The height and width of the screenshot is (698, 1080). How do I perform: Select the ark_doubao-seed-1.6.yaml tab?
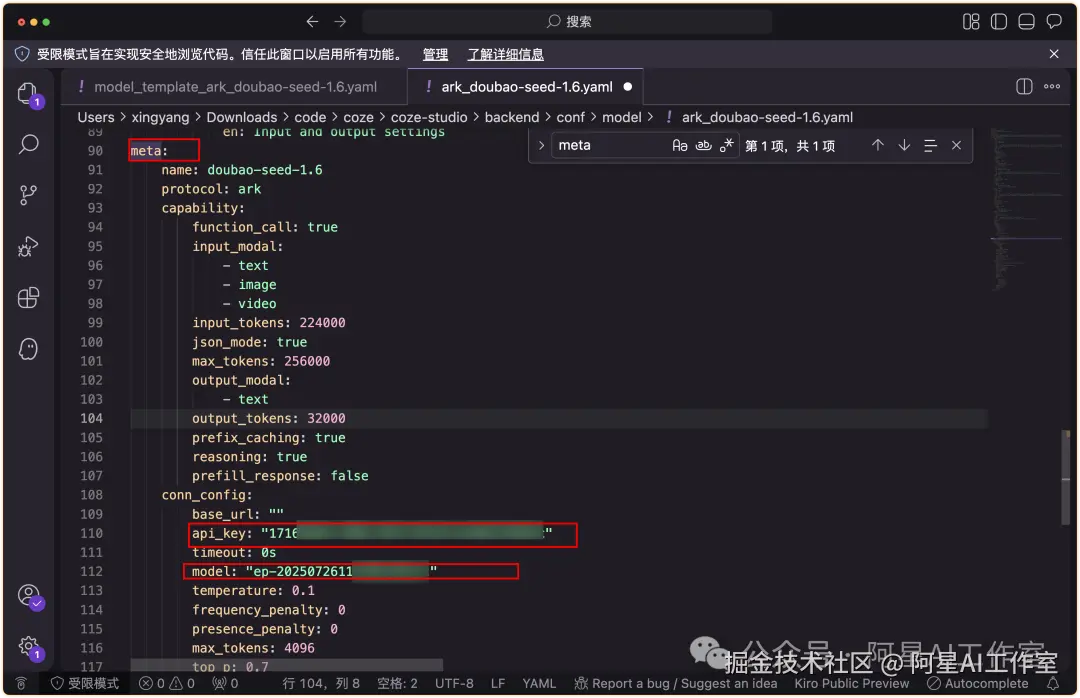coord(527,87)
